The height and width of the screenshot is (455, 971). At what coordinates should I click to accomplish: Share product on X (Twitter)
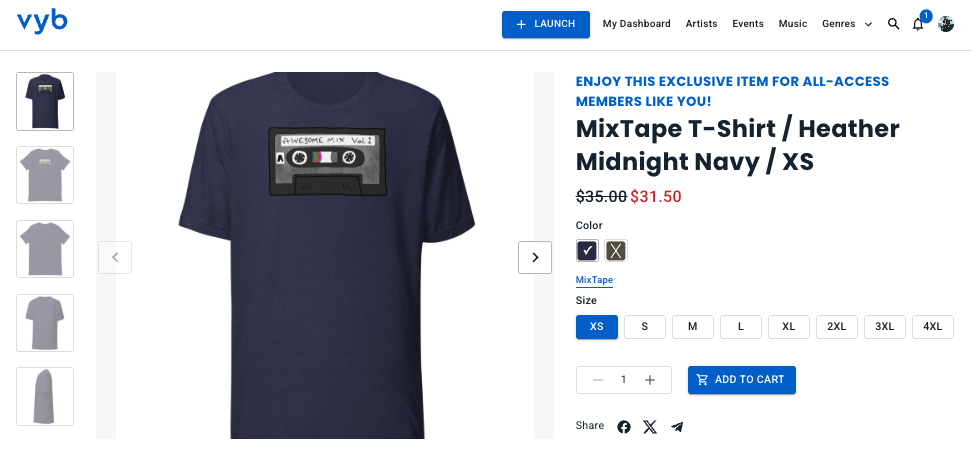click(650, 427)
